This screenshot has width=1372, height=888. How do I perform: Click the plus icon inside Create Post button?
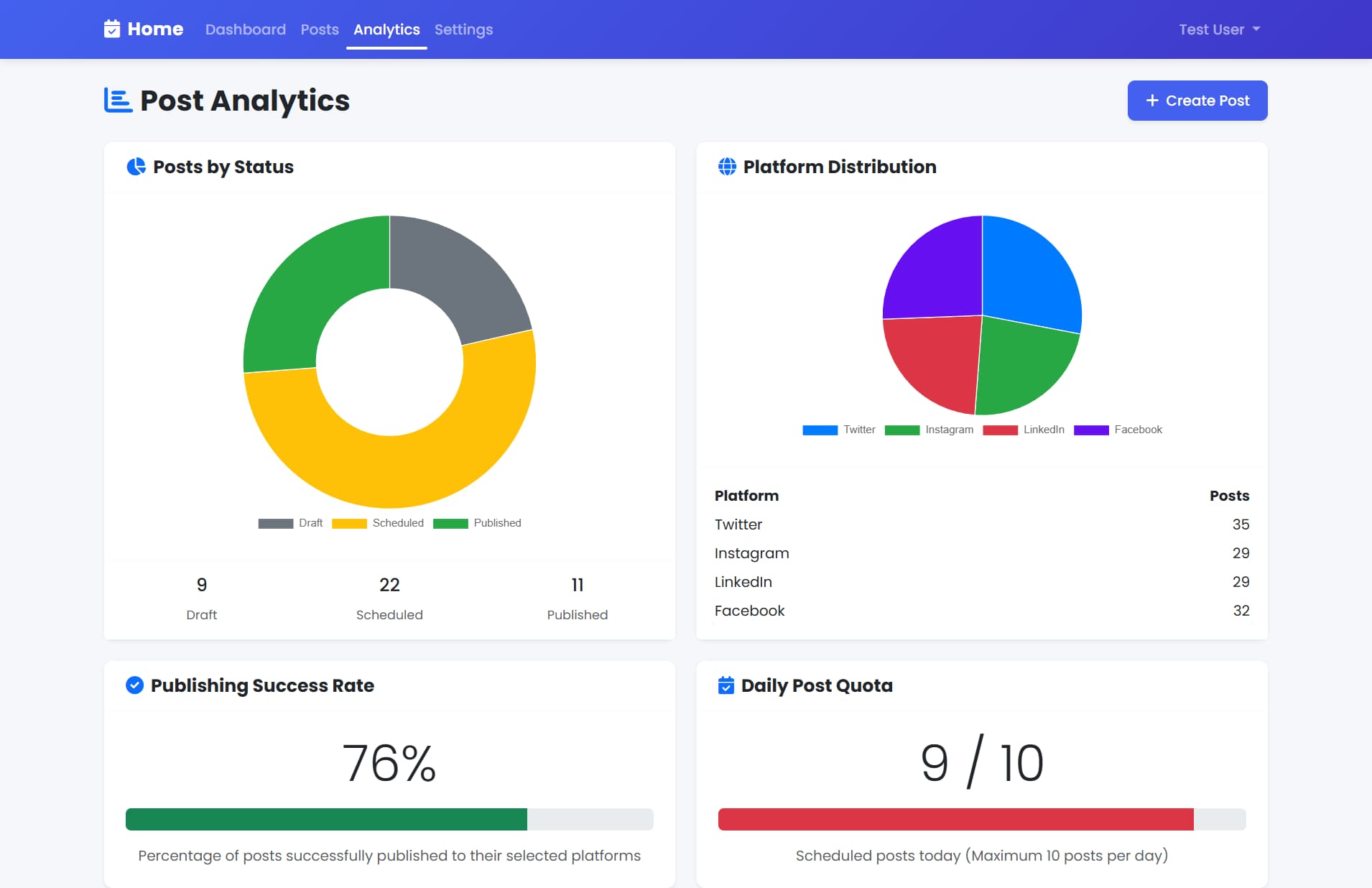(1151, 101)
